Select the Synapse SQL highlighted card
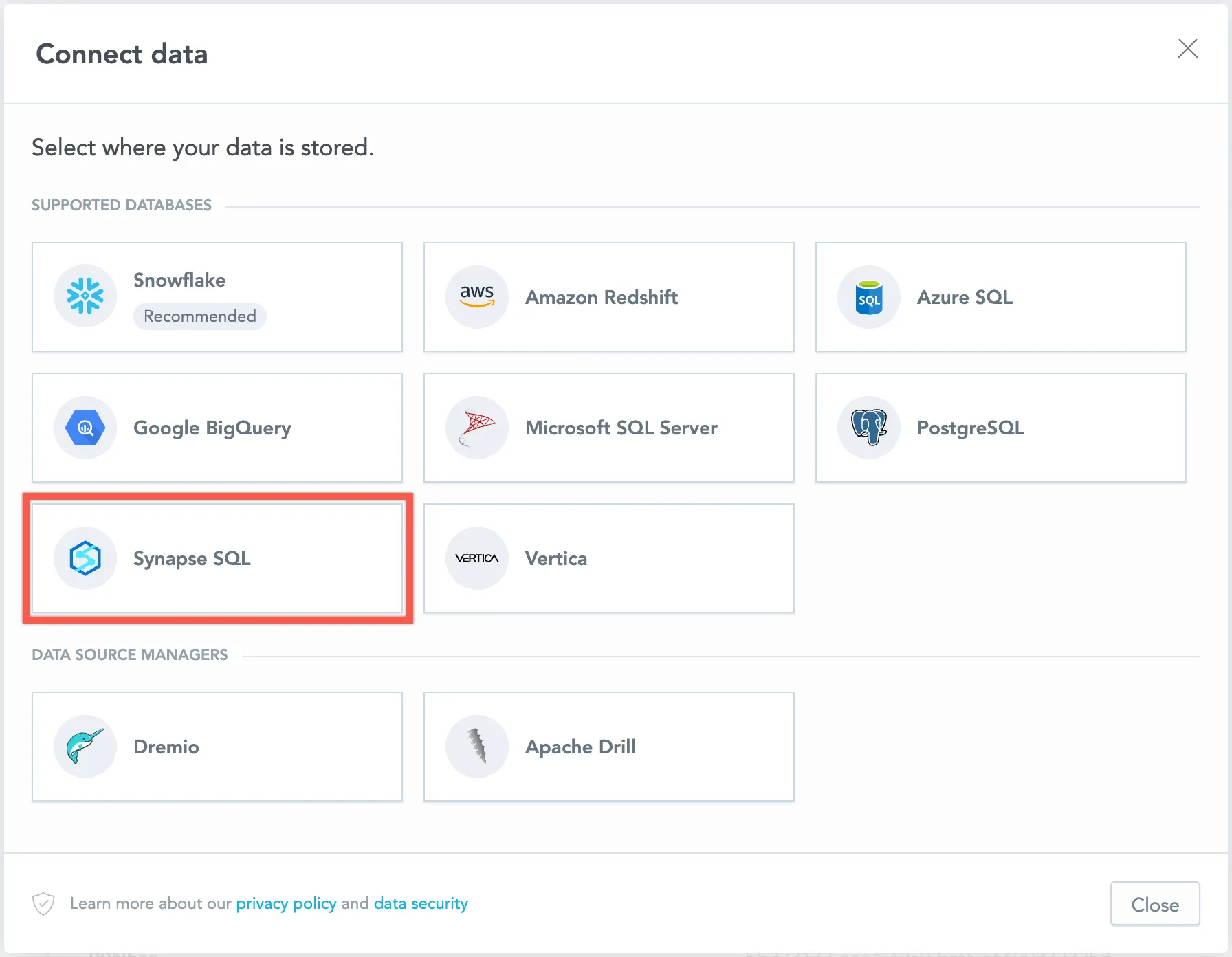The image size is (1232, 957). coord(217,558)
